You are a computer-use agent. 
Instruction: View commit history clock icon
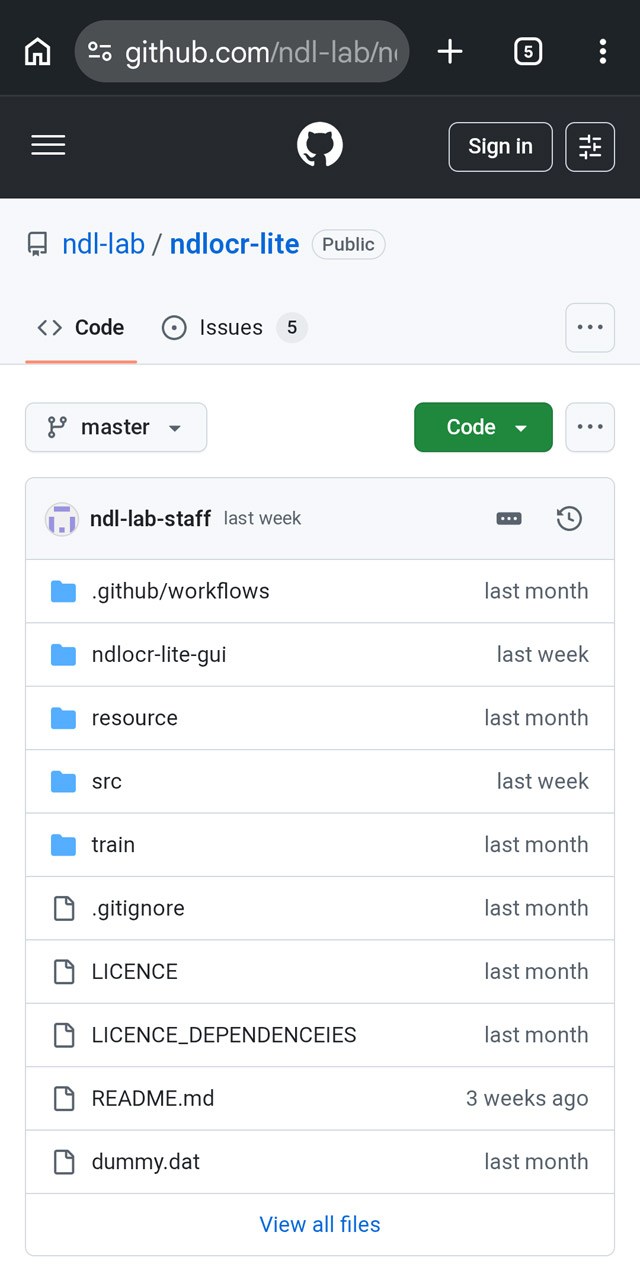569,518
